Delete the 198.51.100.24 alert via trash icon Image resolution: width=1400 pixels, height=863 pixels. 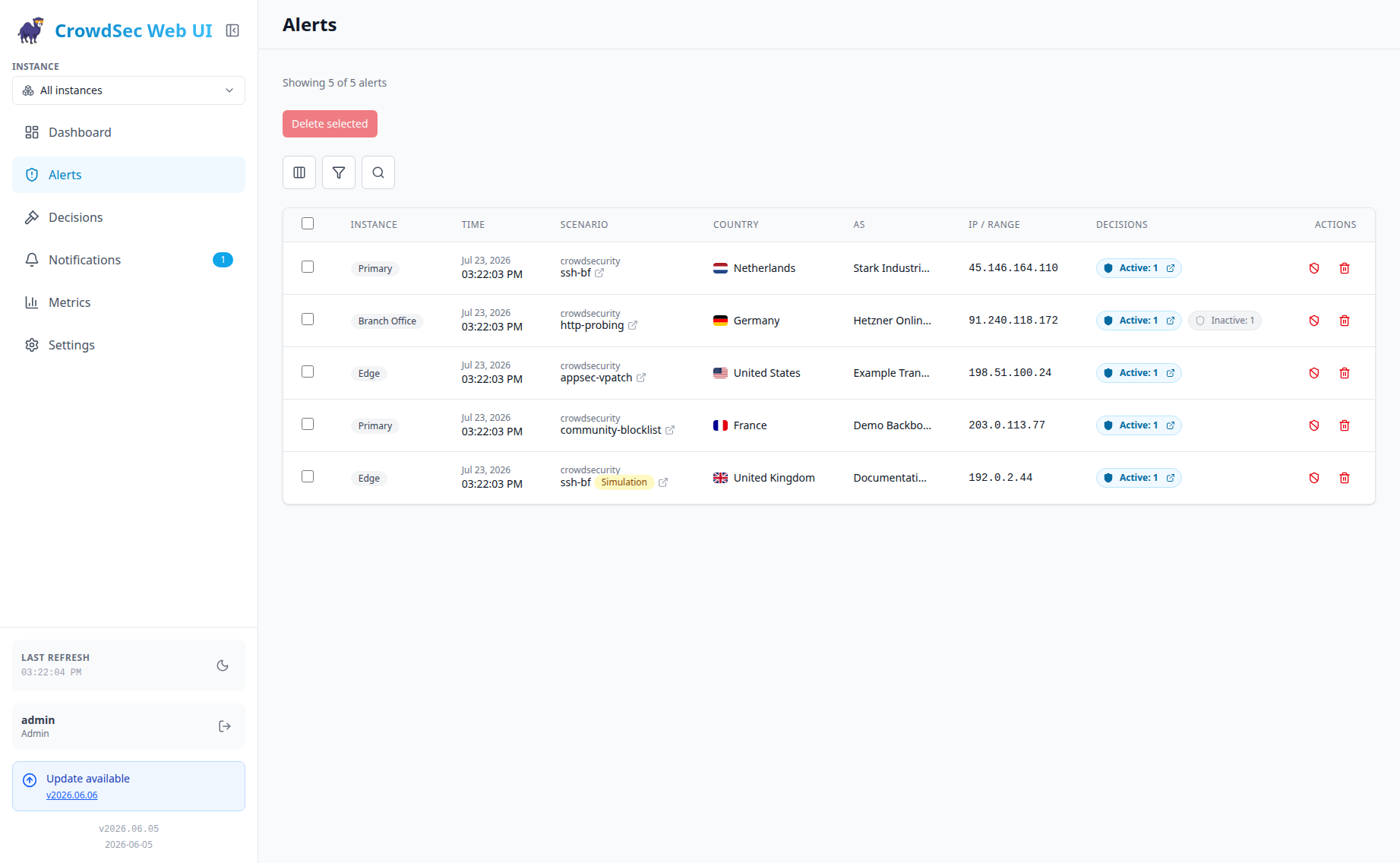[x=1345, y=373]
